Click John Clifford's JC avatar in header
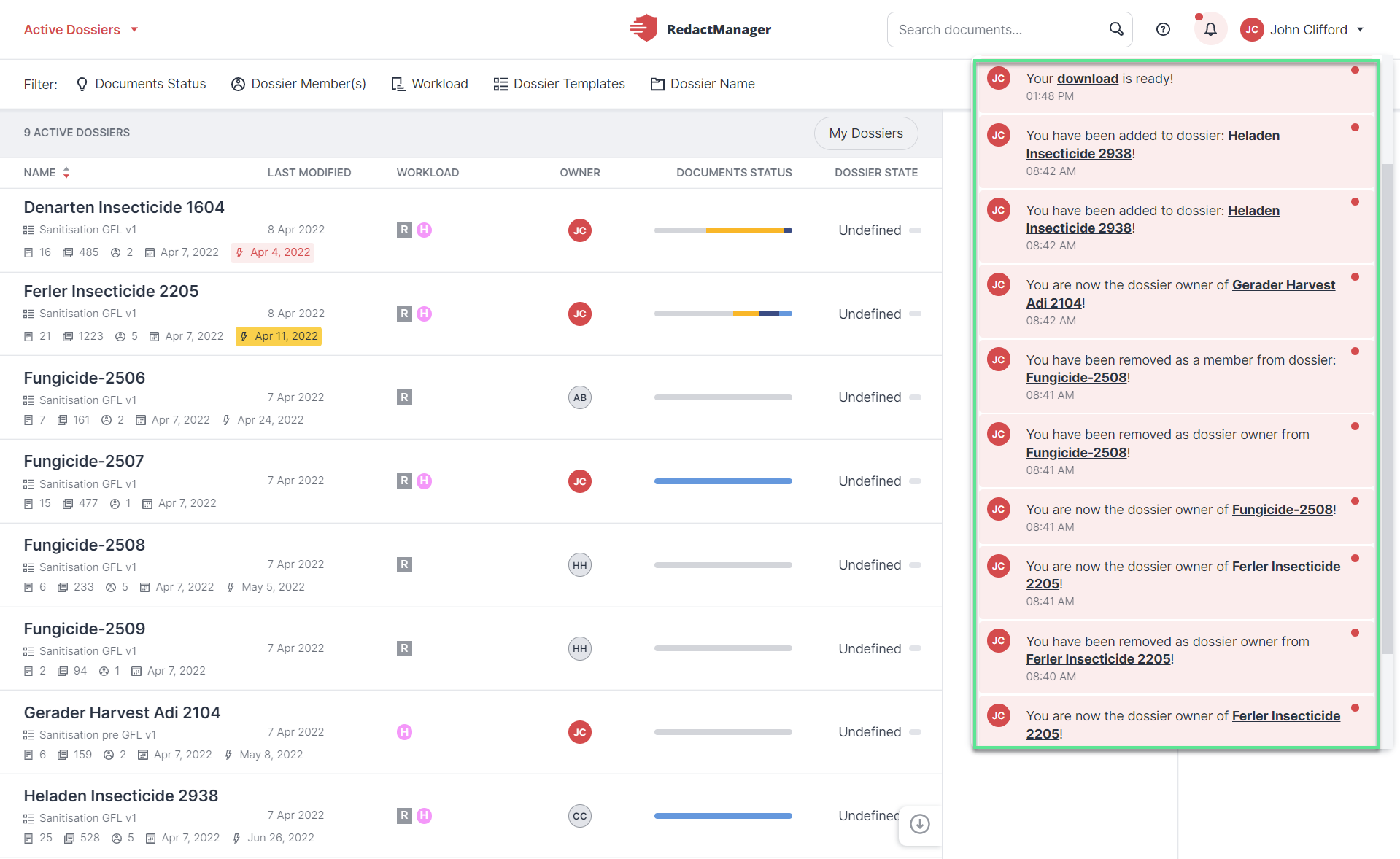 click(1252, 29)
